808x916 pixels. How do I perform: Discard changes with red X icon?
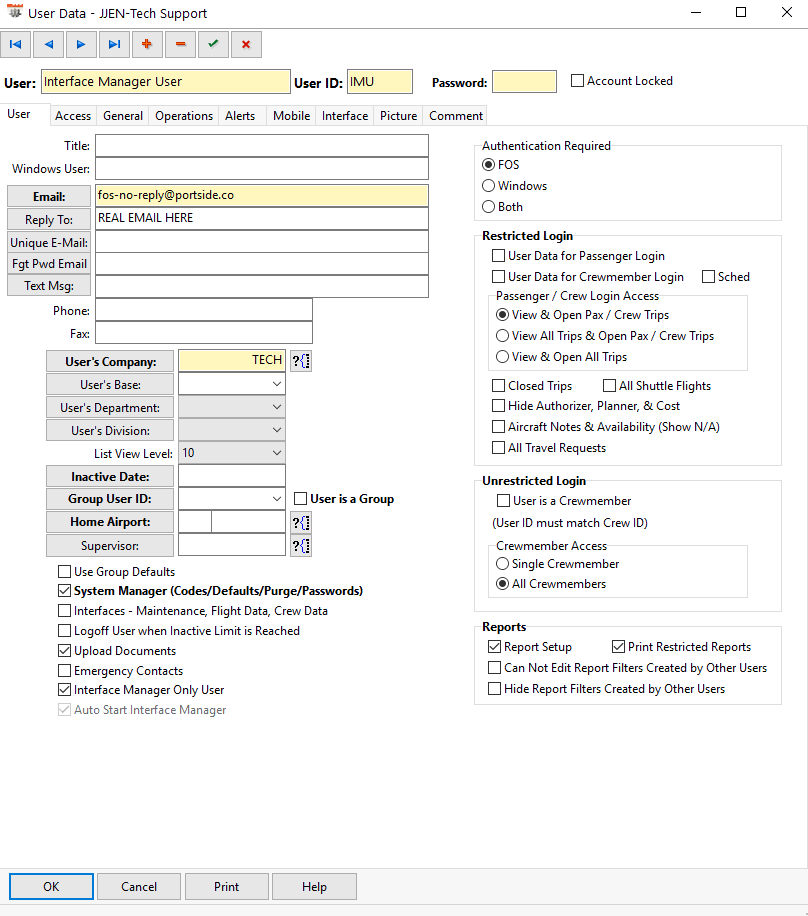246,44
